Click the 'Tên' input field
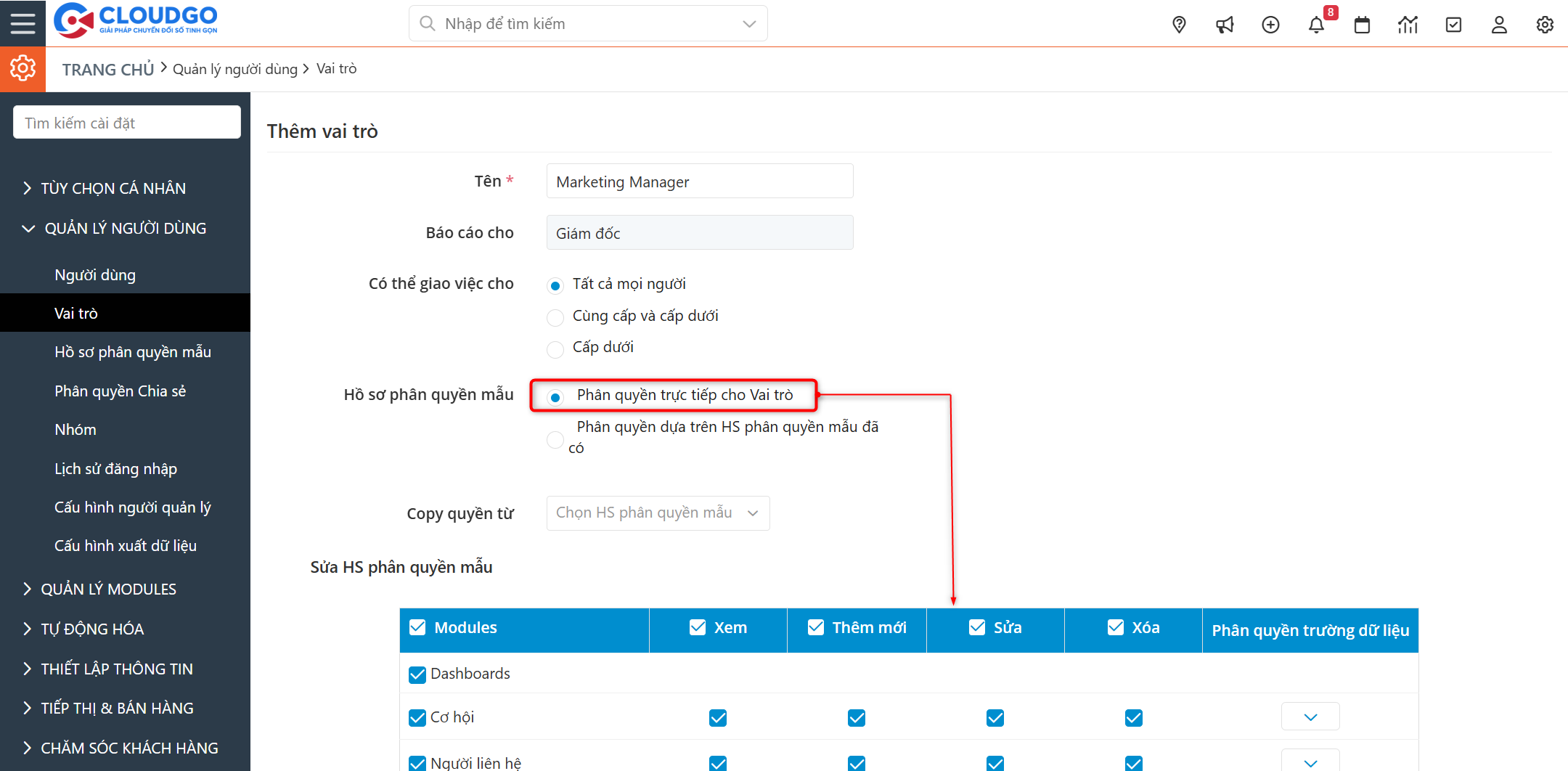The height and width of the screenshot is (771, 1568). [x=699, y=181]
